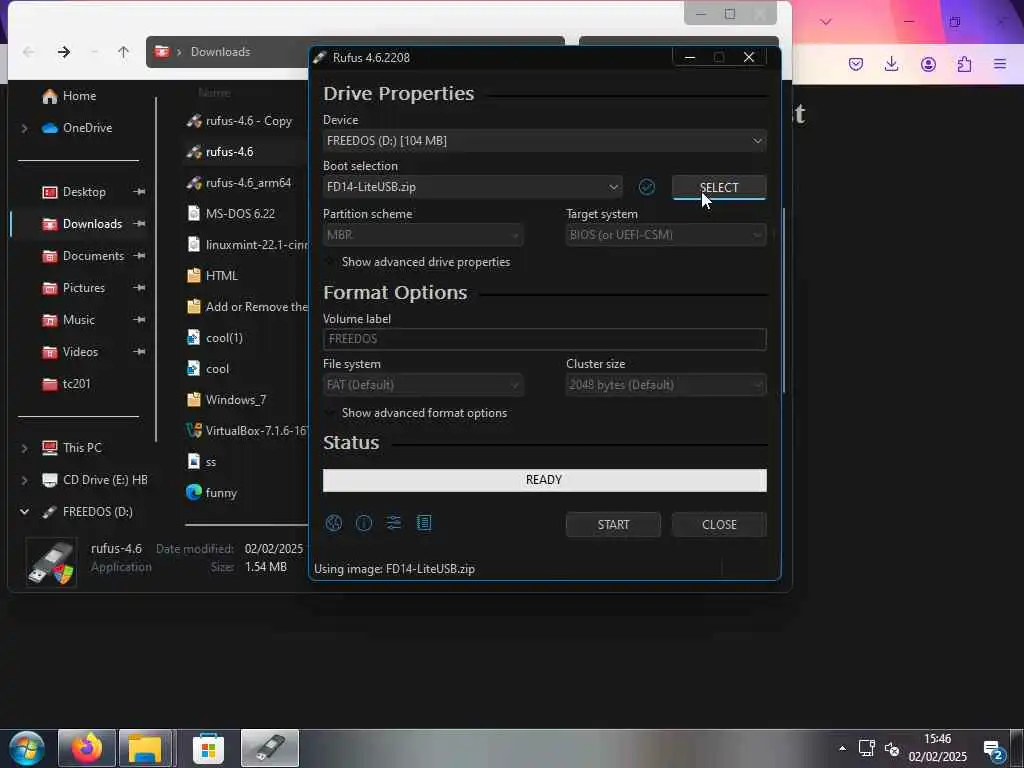Go forward in File Explorer
Image resolution: width=1024 pixels, height=768 pixels.
63,52
